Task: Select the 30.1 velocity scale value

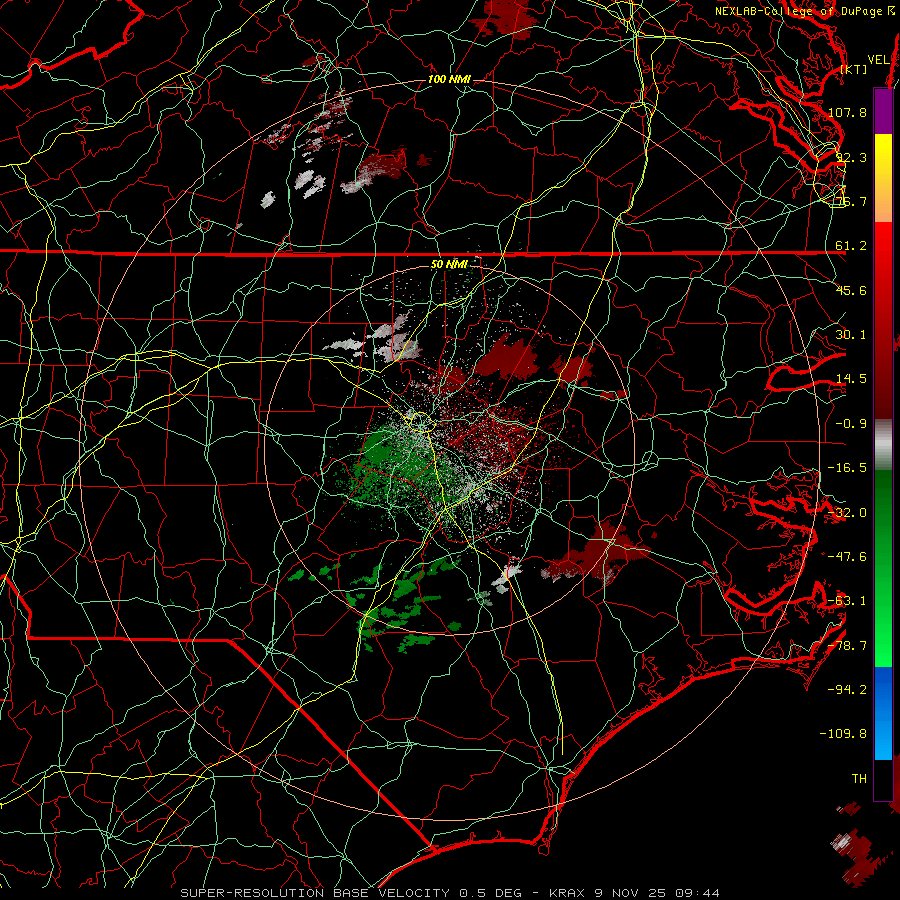Action: [x=851, y=335]
